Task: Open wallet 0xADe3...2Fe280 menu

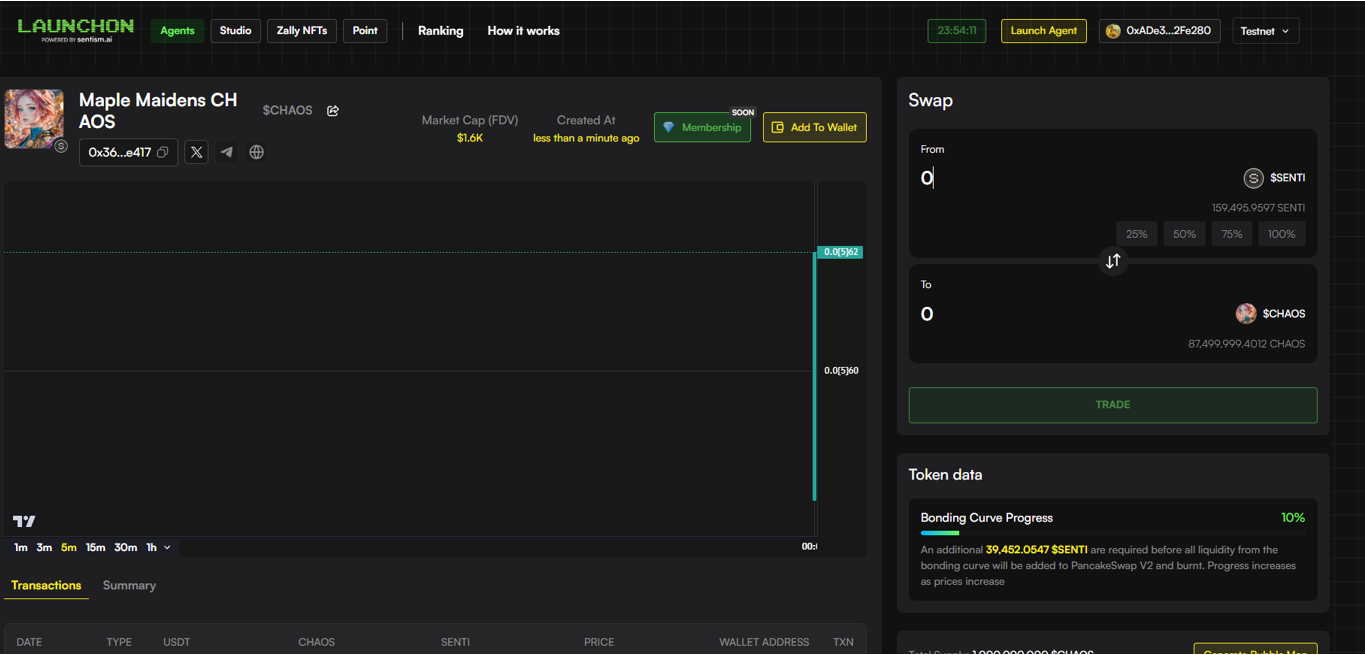Action: coord(1159,31)
